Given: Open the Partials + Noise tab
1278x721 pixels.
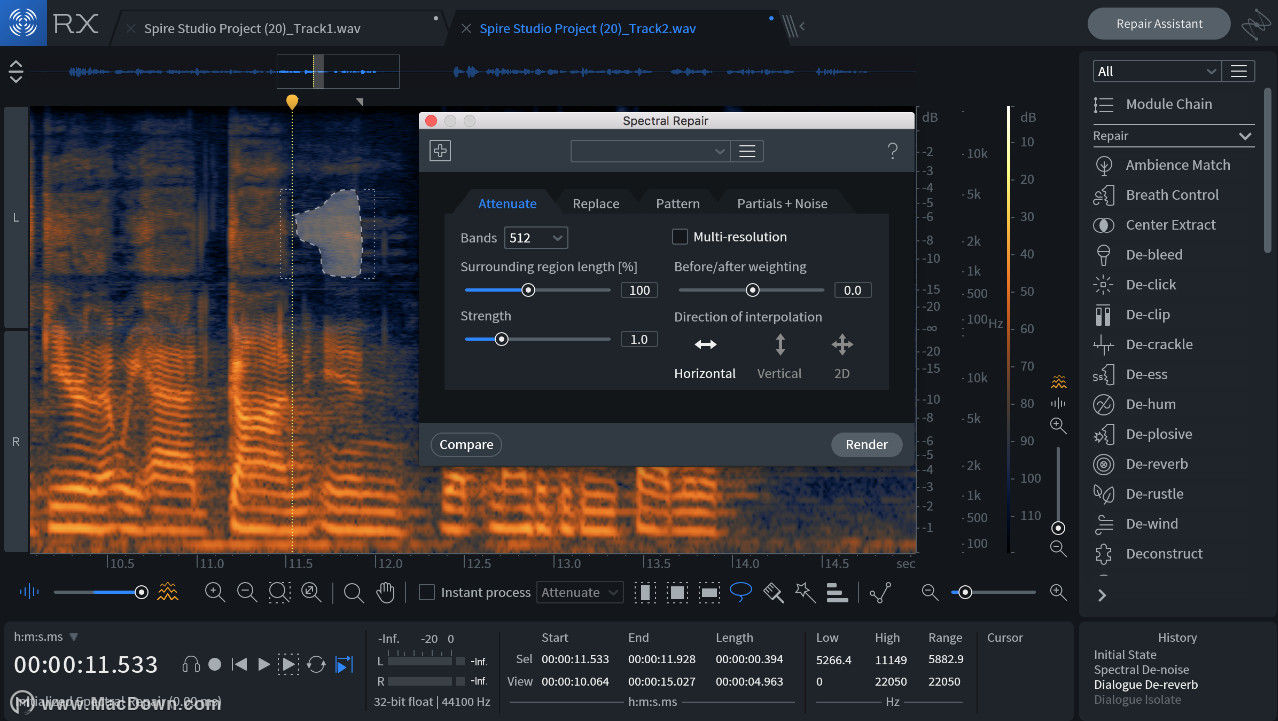Looking at the screenshot, I should coord(782,203).
